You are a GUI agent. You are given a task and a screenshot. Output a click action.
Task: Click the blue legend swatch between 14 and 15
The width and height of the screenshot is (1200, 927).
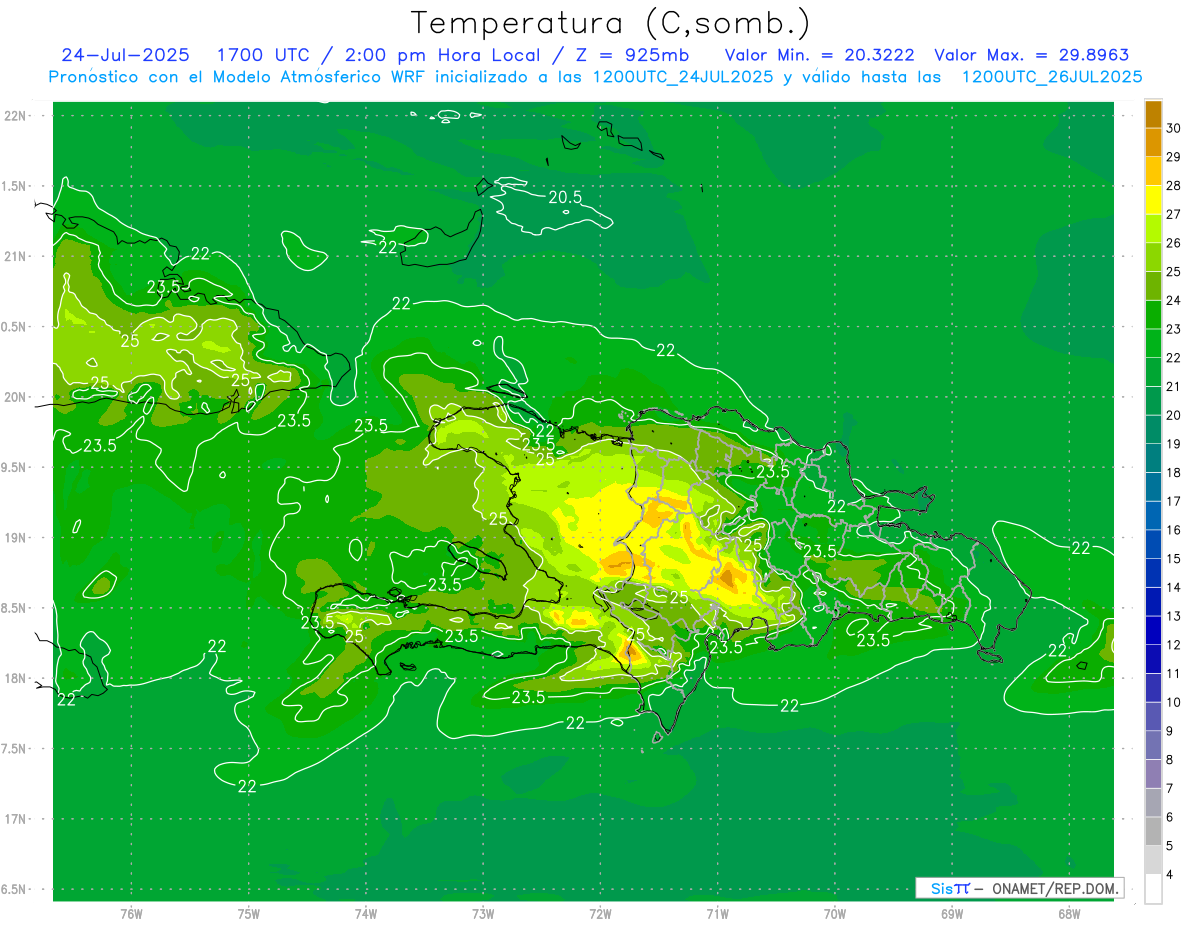click(x=1153, y=573)
